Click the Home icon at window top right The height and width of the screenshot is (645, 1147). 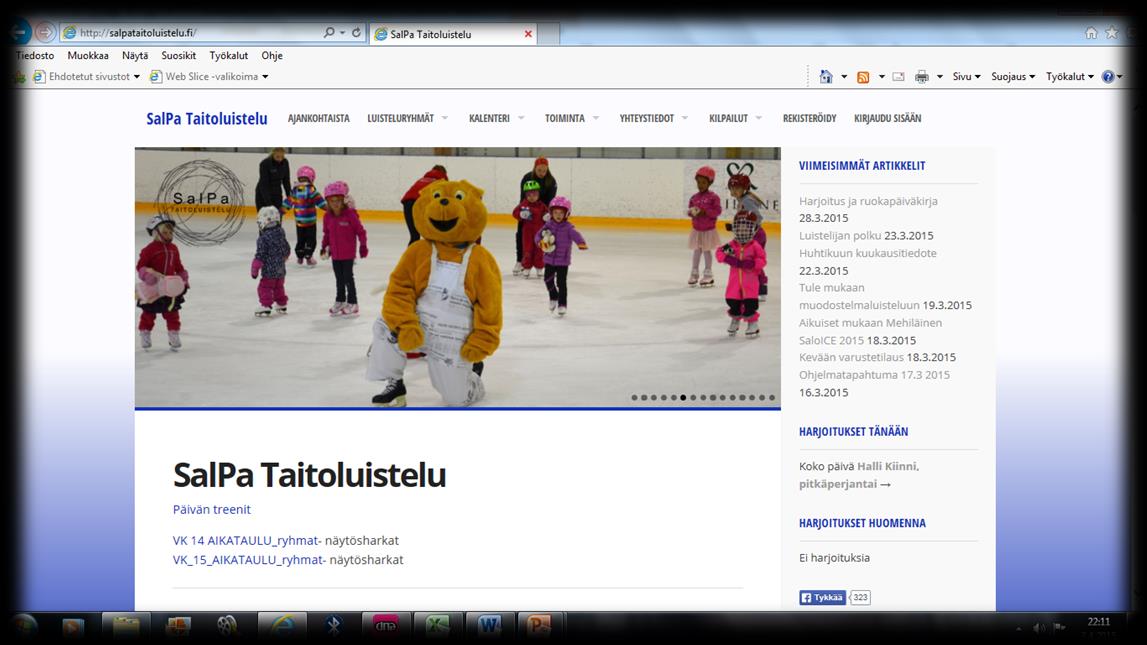click(1091, 33)
